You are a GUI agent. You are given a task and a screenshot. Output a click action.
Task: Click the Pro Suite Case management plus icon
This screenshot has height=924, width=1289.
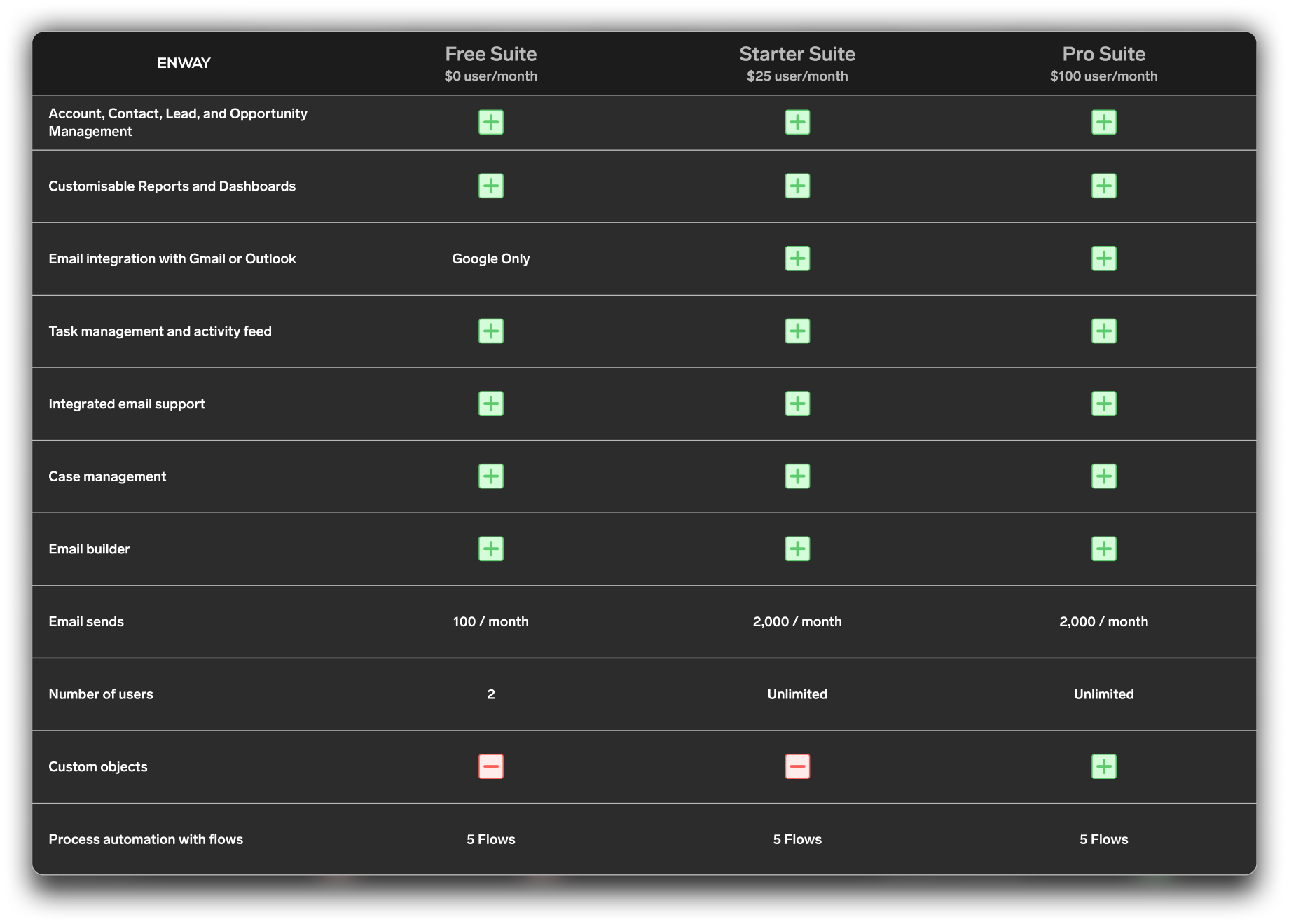tap(1104, 476)
